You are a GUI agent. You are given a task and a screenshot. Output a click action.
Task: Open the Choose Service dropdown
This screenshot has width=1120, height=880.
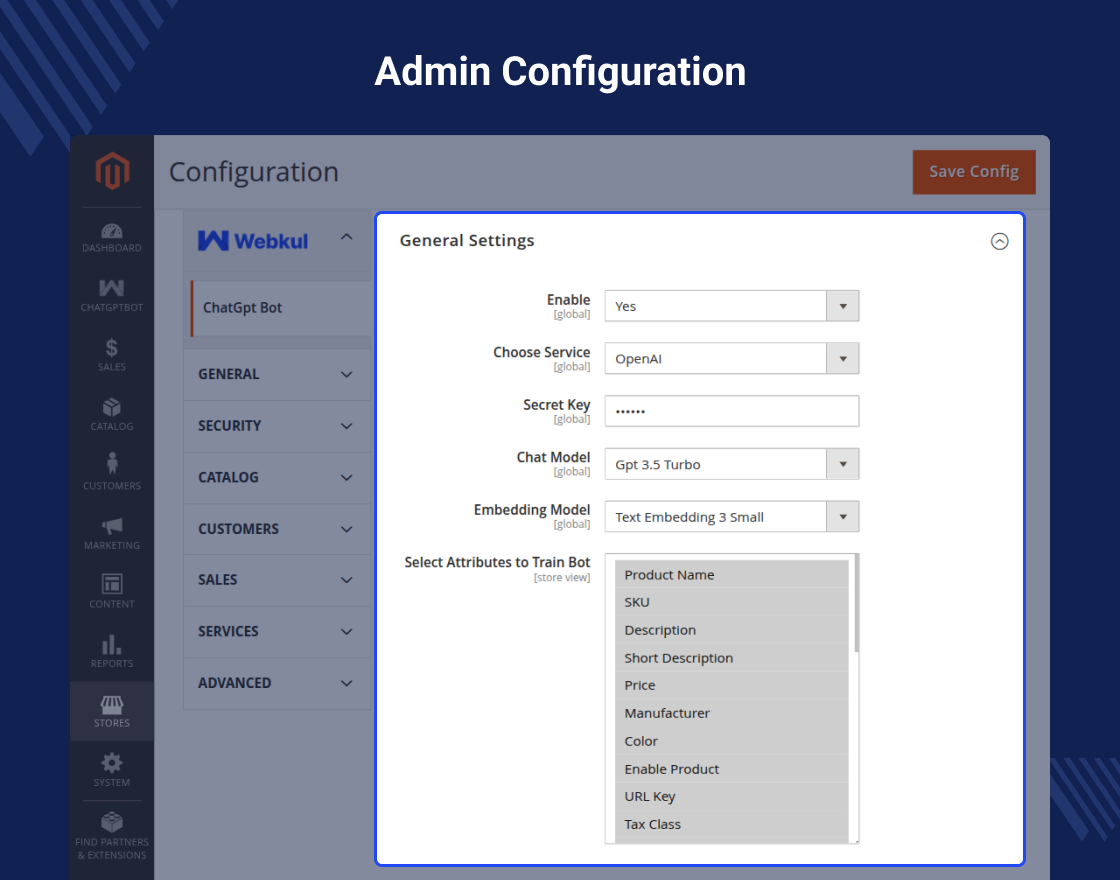click(x=731, y=359)
